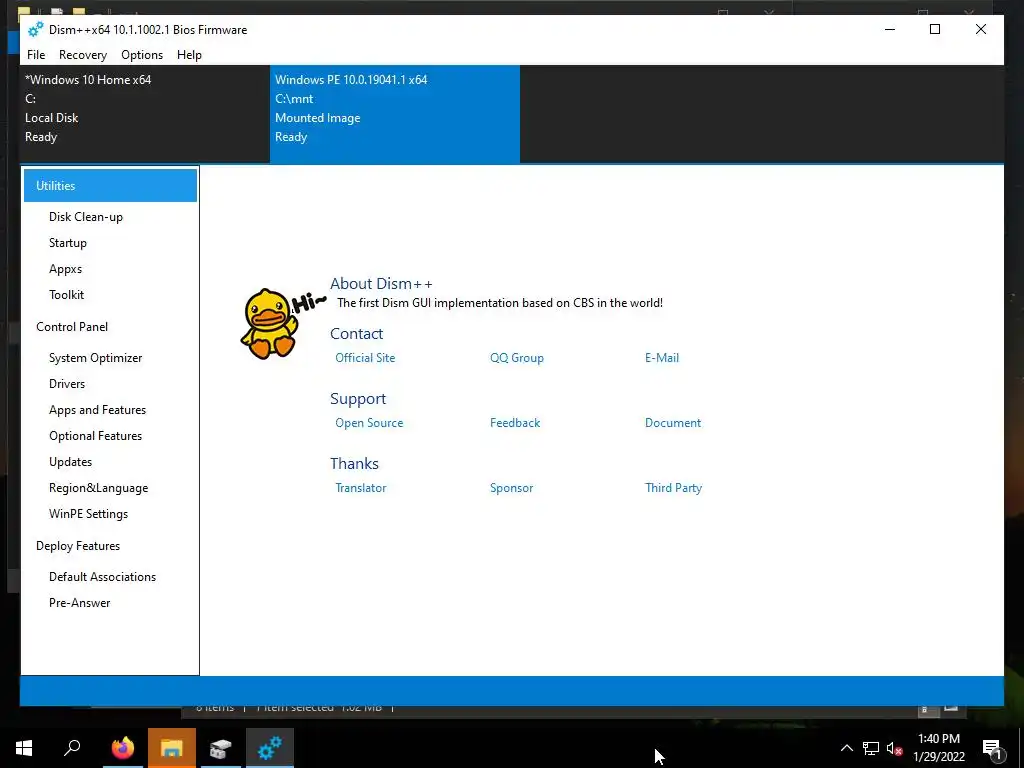Open the taskbar clock and date

[x=938, y=748]
